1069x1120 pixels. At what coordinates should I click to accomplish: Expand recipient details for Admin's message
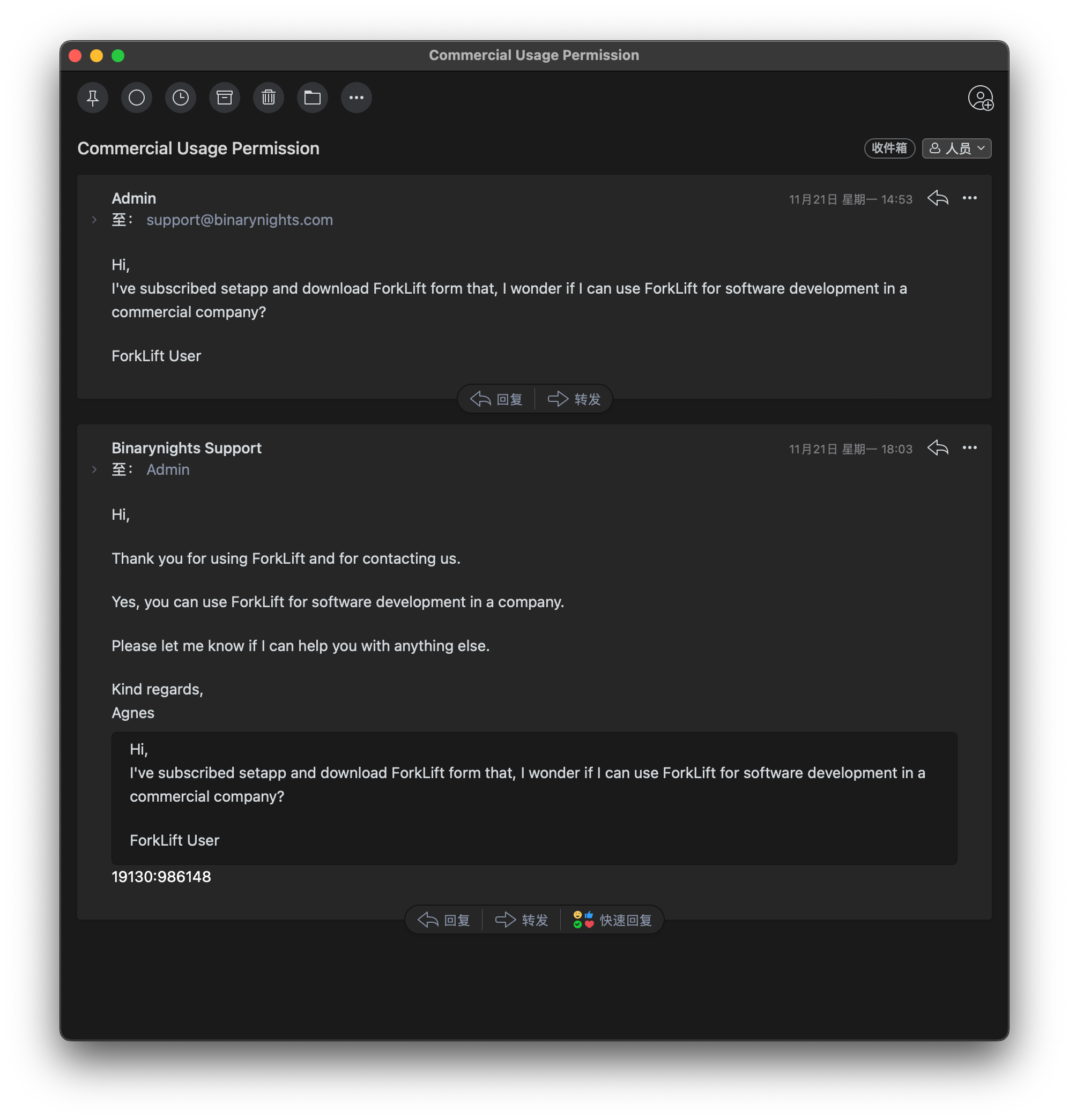click(x=94, y=220)
